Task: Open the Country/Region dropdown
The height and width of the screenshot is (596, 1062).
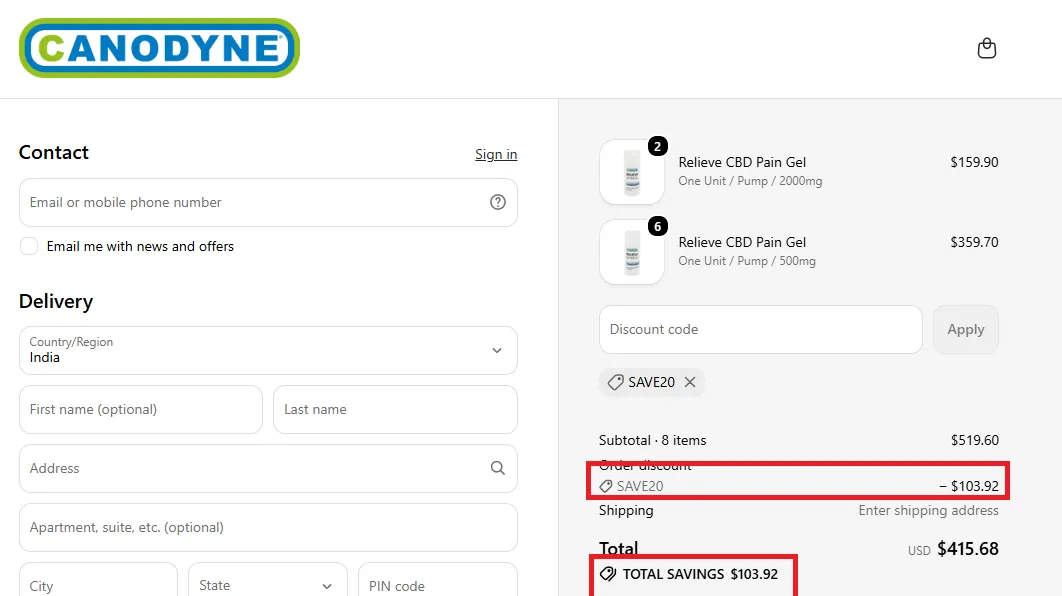Action: [268, 350]
